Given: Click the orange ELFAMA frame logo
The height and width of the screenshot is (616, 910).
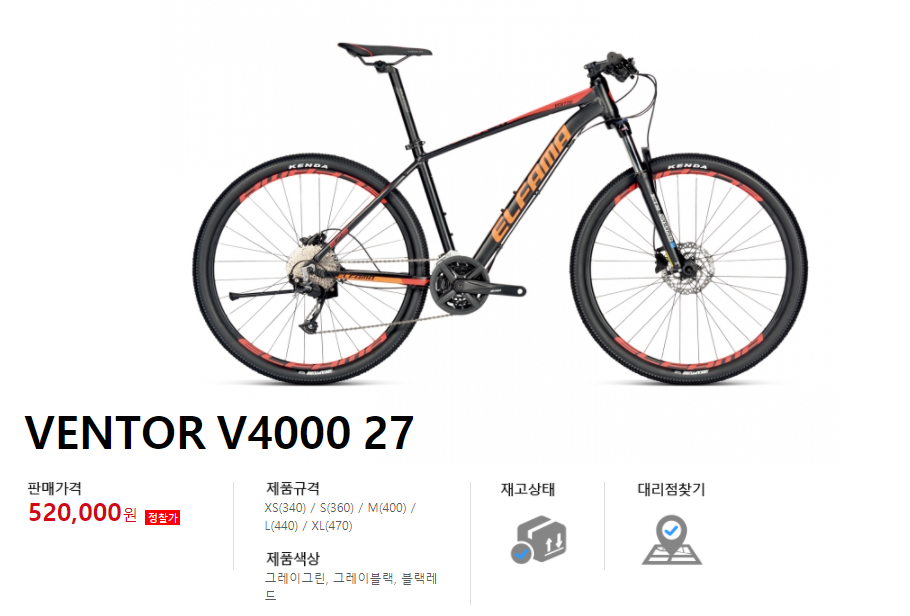Looking at the screenshot, I should (531, 184).
